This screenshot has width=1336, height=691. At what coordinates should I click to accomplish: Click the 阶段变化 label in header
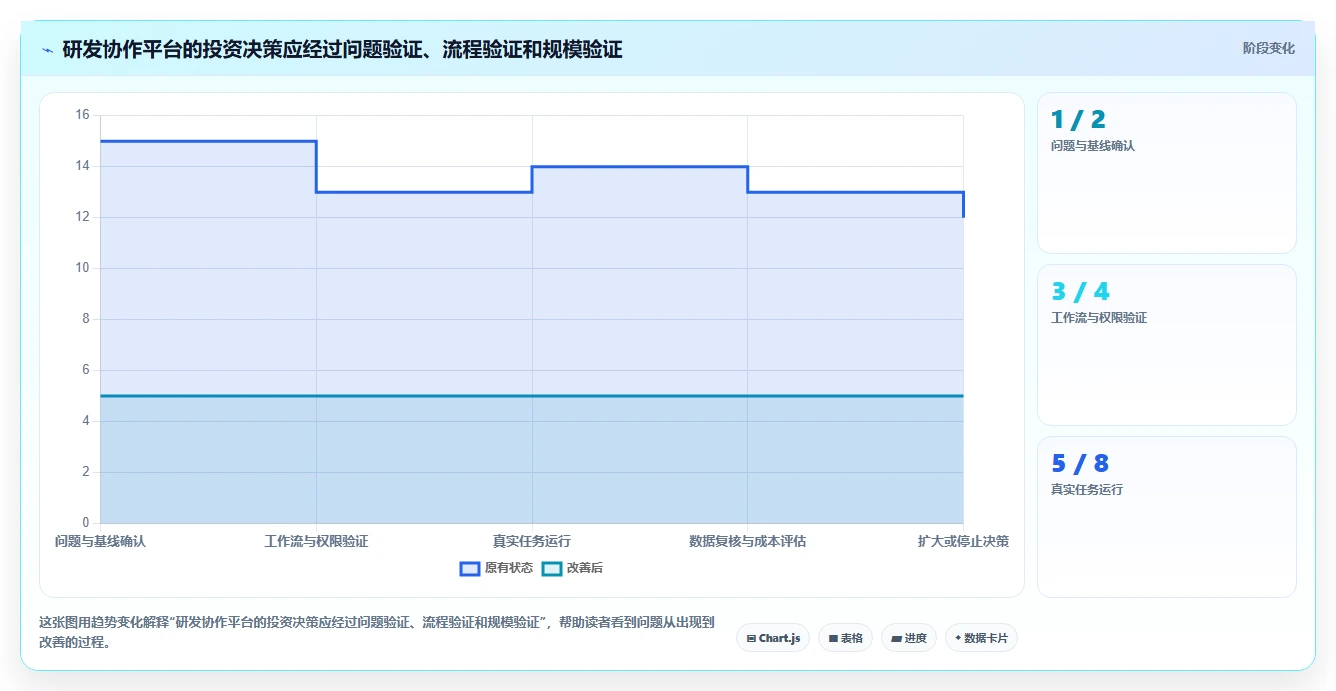point(1269,48)
